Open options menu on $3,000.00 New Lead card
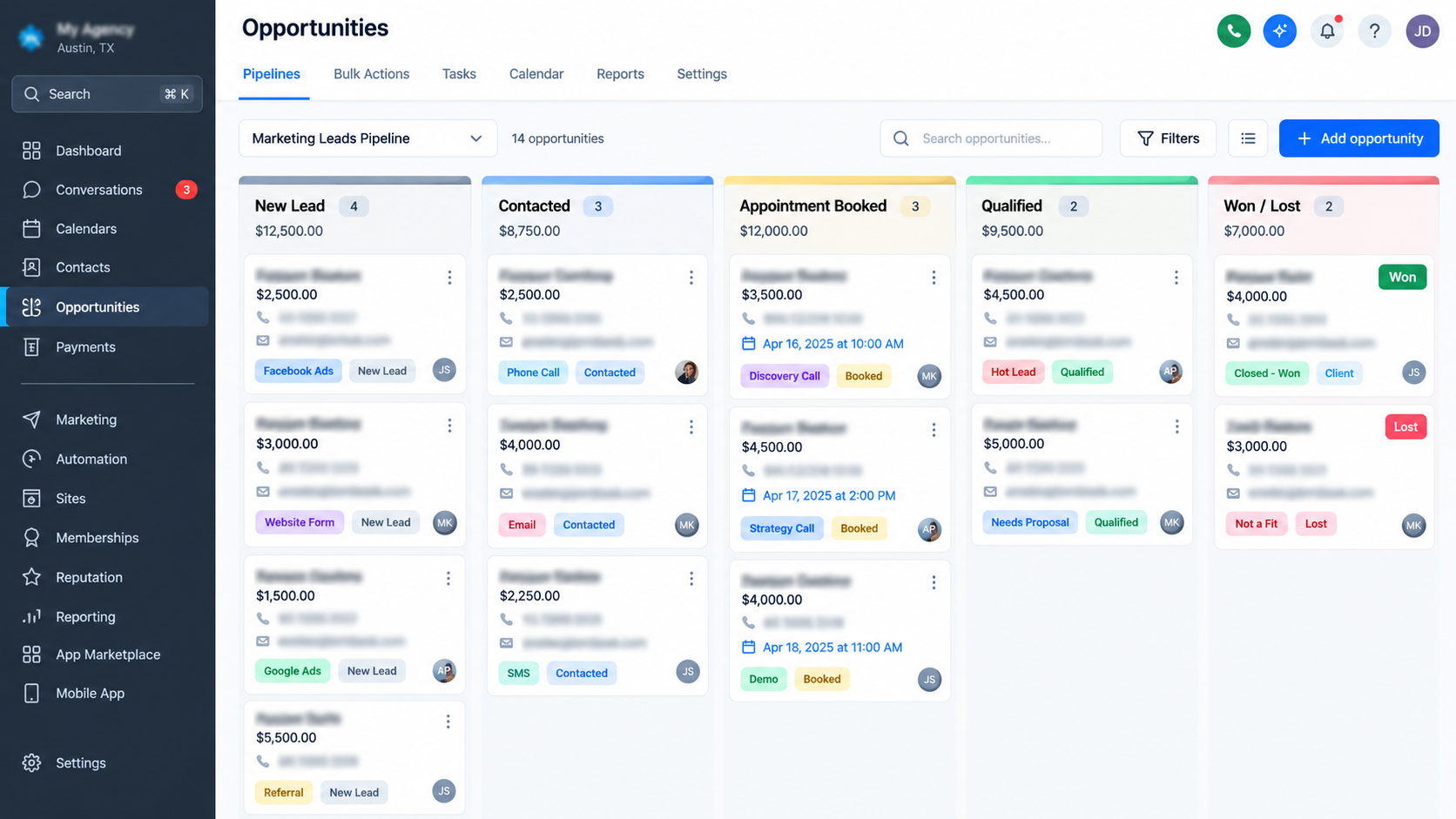Image resolution: width=1456 pixels, height=819 pixels. pyautogui.click(x=449, y=426)
